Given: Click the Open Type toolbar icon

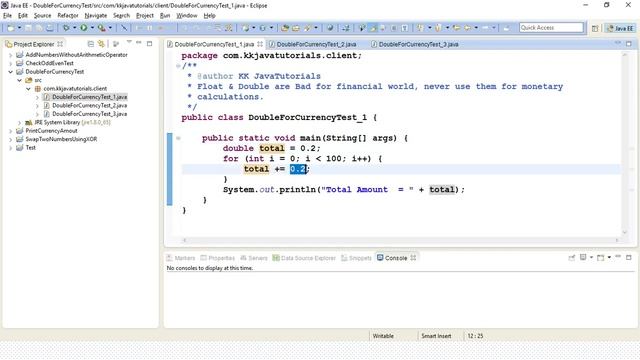Looking at the screenshot, I should [284, 28].
